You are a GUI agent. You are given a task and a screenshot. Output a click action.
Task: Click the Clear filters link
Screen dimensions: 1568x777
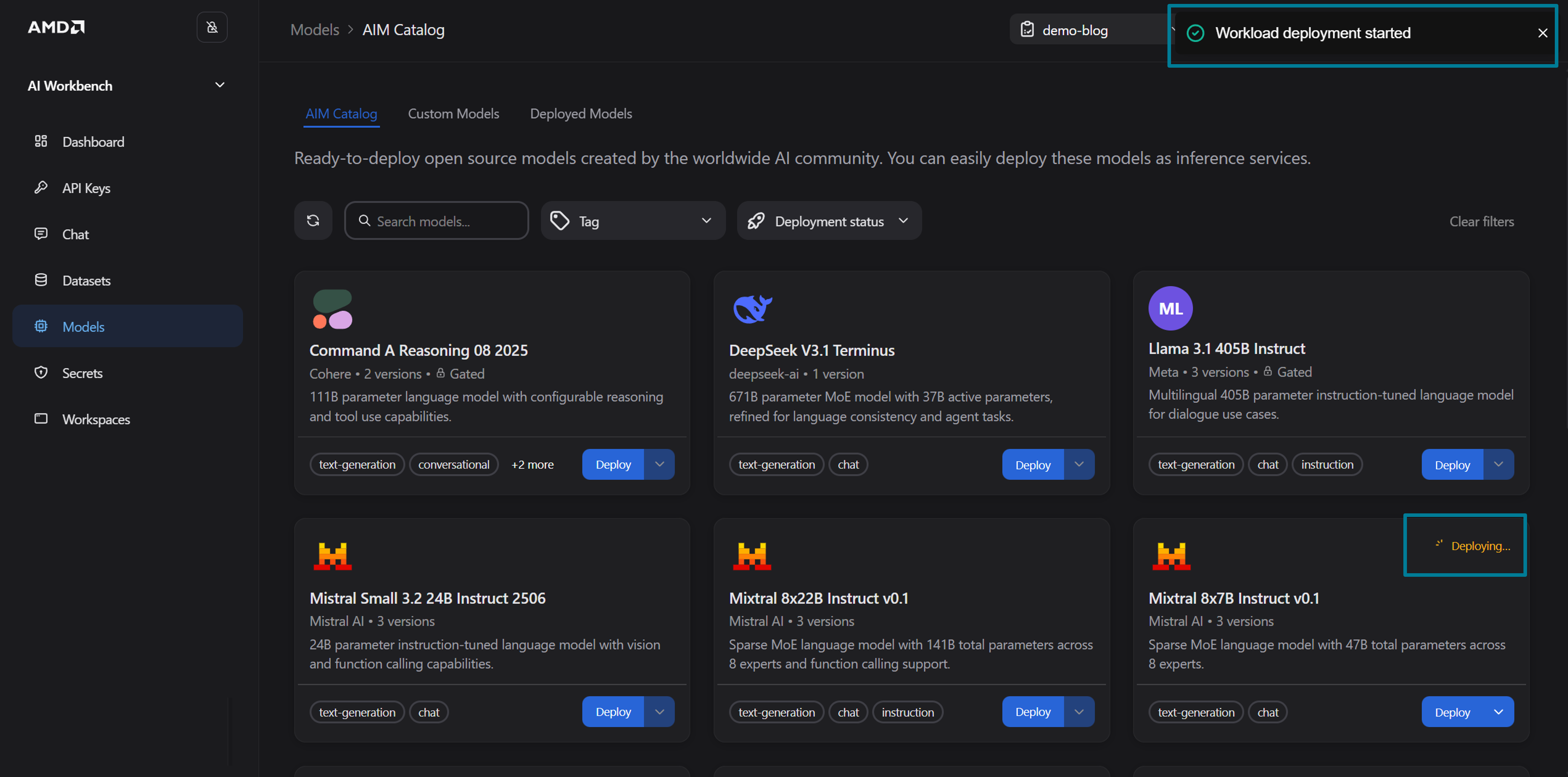pos(1481,222)
